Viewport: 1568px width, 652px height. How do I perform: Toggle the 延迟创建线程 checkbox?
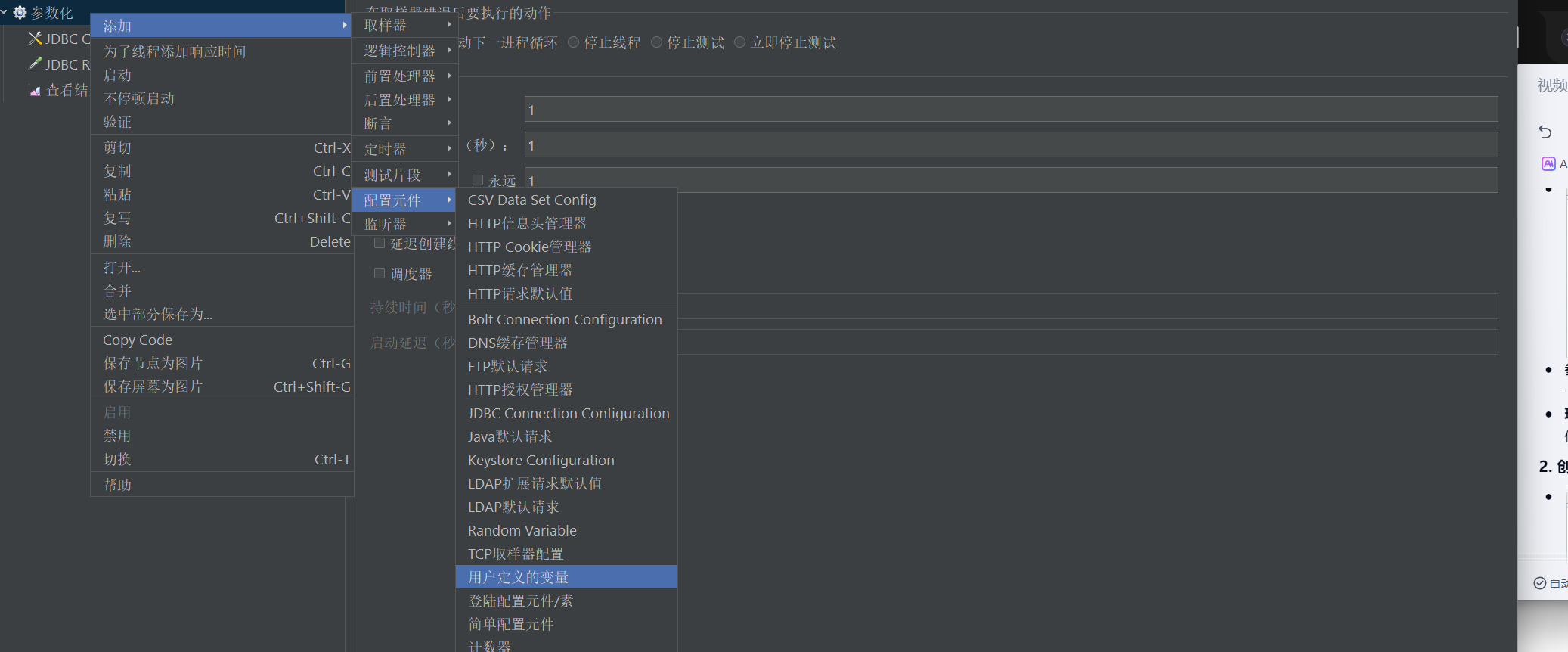click(x=380, y=243)
